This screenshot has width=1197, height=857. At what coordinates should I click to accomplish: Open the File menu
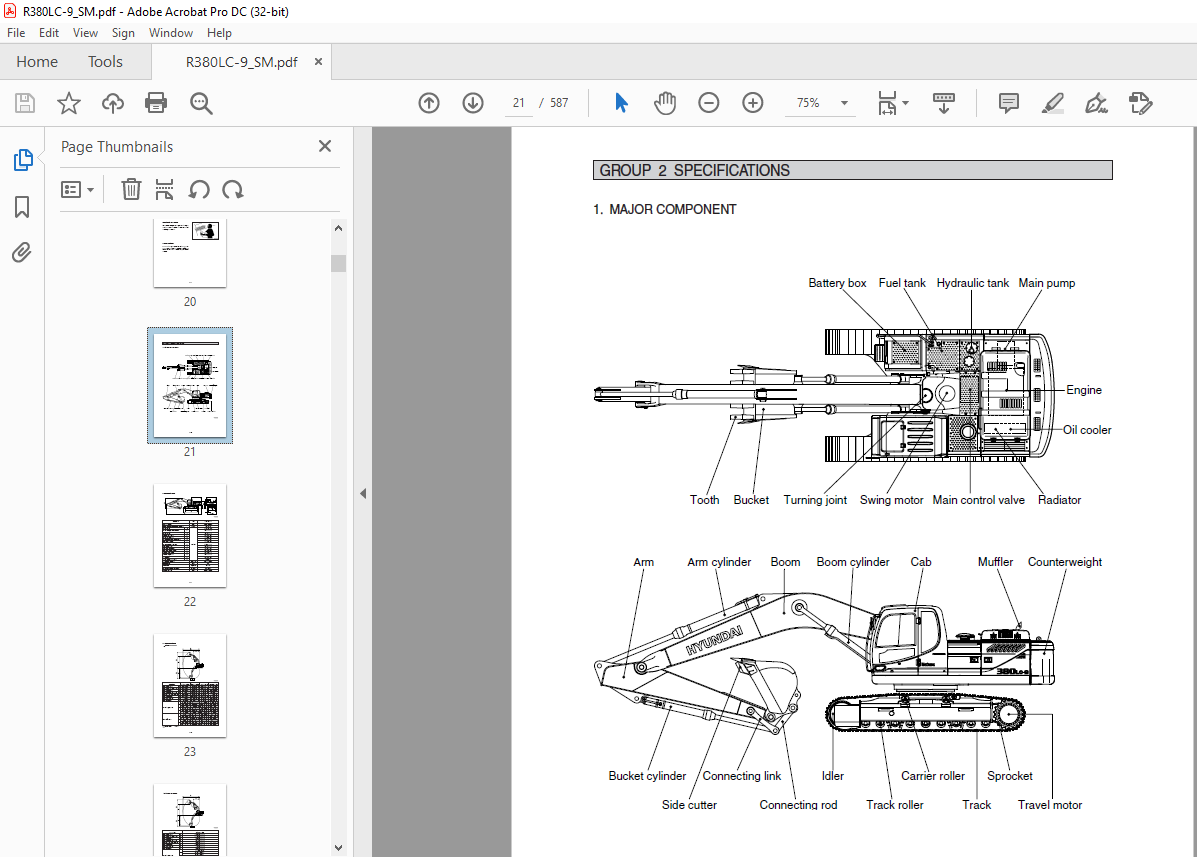tap(16, 33)
